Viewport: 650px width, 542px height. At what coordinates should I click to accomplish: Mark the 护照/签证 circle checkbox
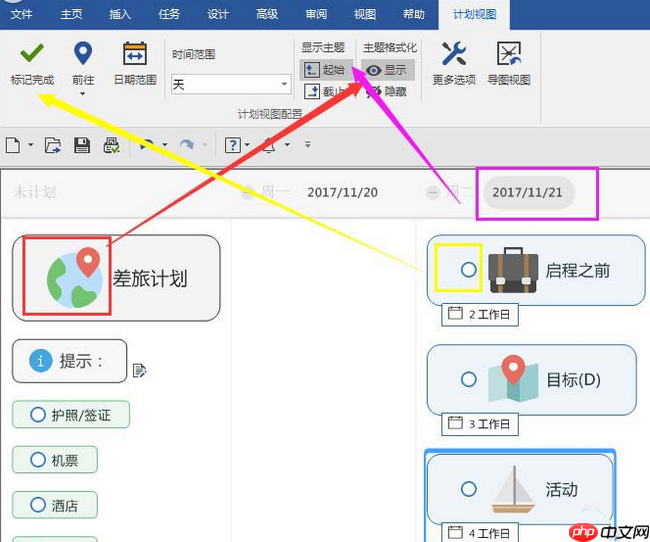[38, 414]
